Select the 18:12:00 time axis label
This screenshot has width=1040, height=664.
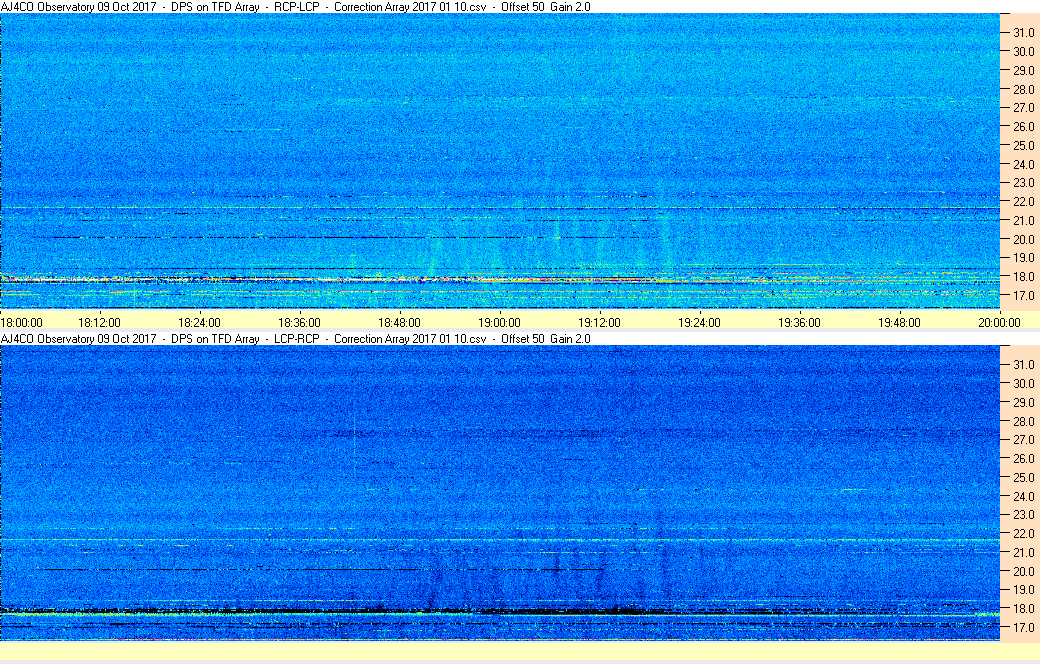click(99, 323)
